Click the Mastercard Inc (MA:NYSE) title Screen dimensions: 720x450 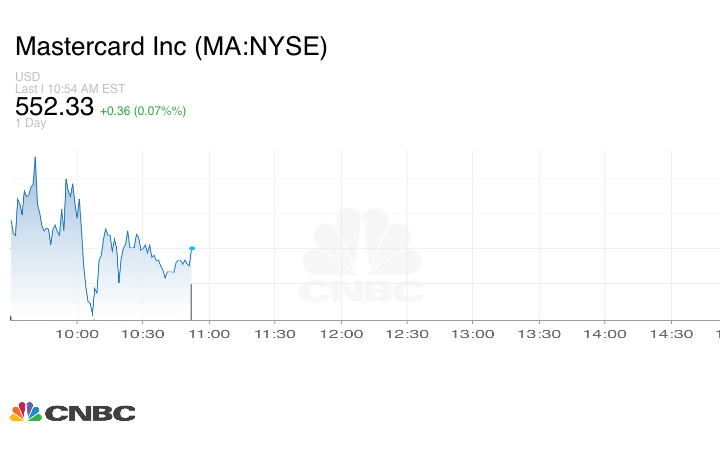(171, 47)
